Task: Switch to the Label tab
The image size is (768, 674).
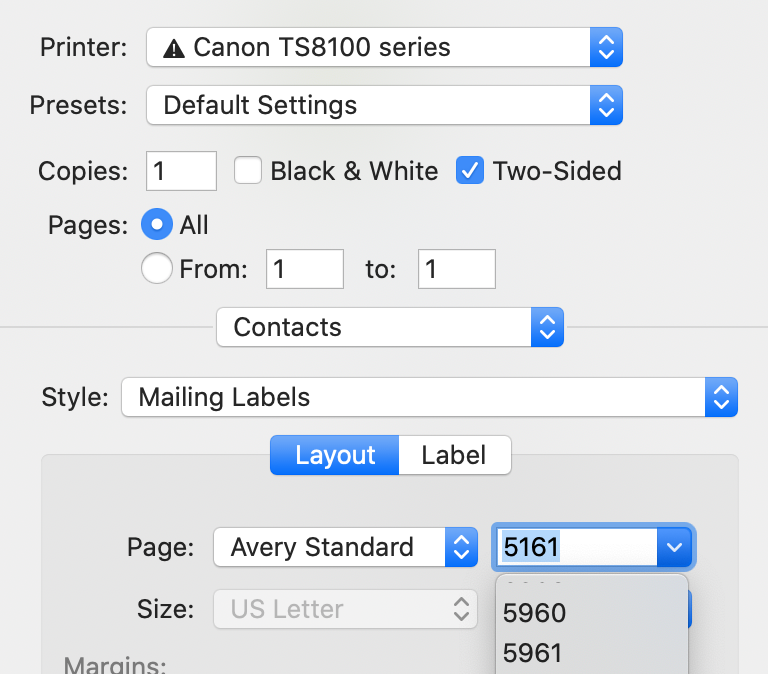Action: coord(454,455)
